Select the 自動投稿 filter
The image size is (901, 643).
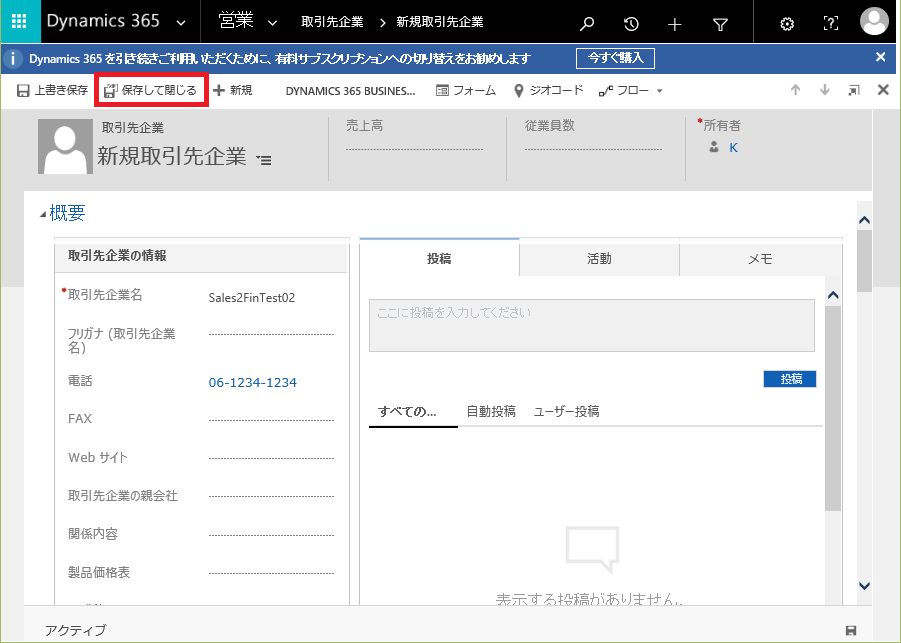pos(491,411)
